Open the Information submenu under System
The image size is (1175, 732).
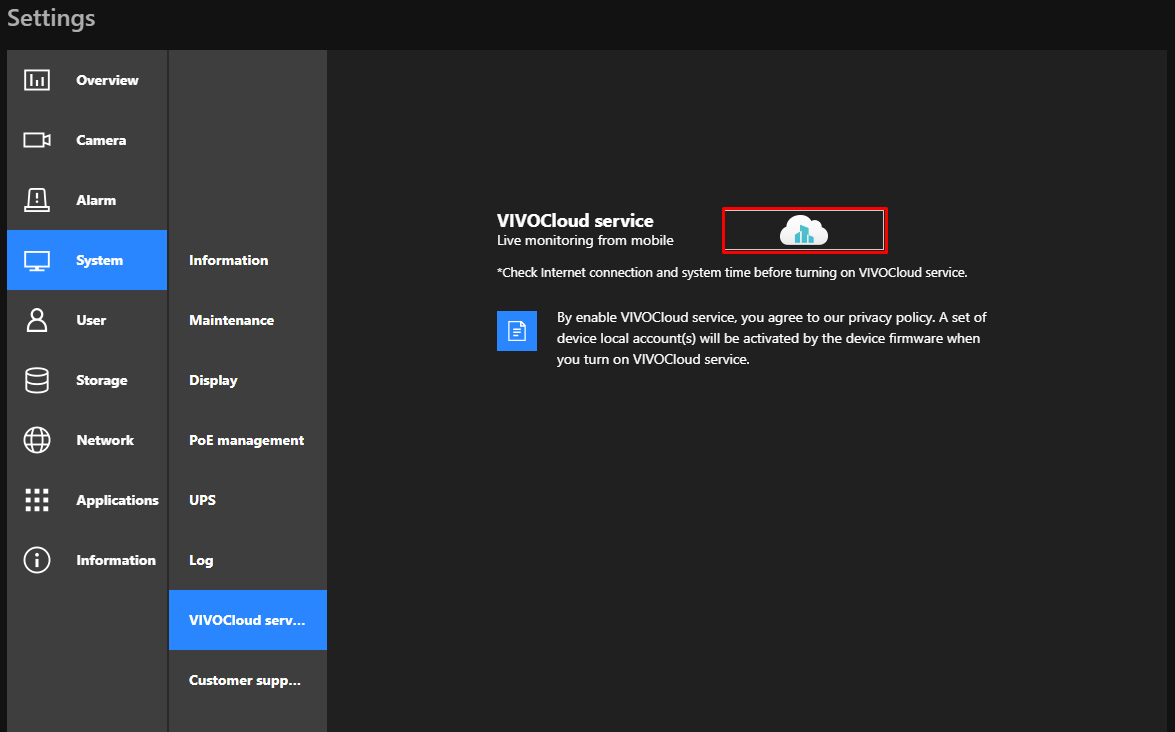[228, 260]
